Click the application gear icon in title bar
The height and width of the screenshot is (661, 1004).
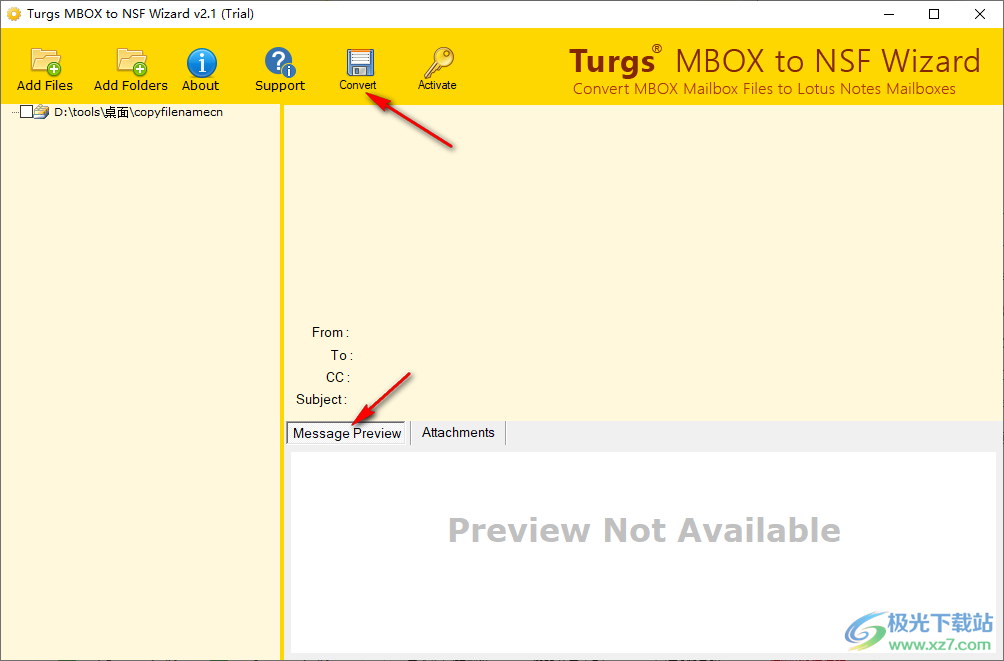[x=13, y=13]
